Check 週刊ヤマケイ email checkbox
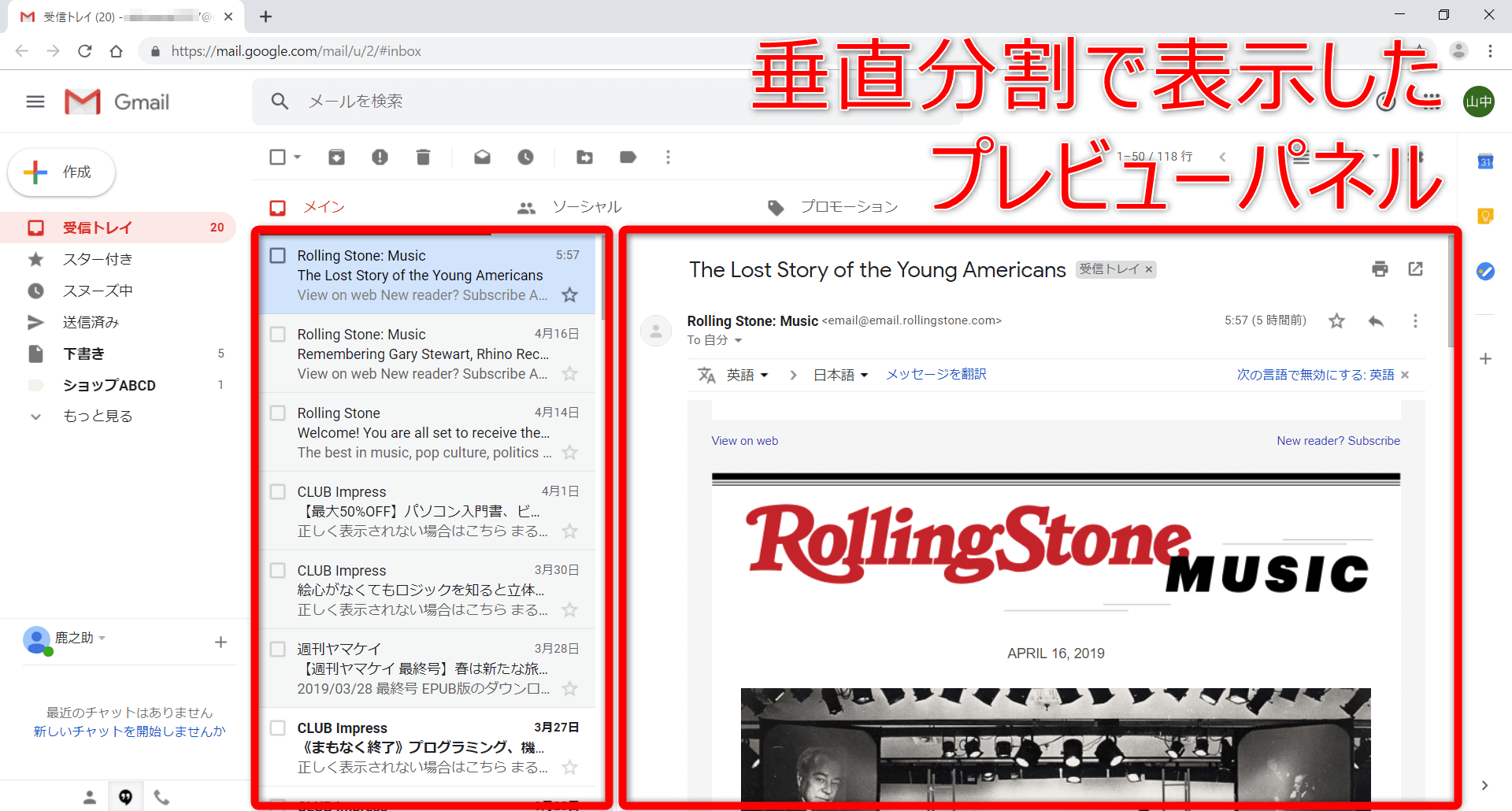 277,650
